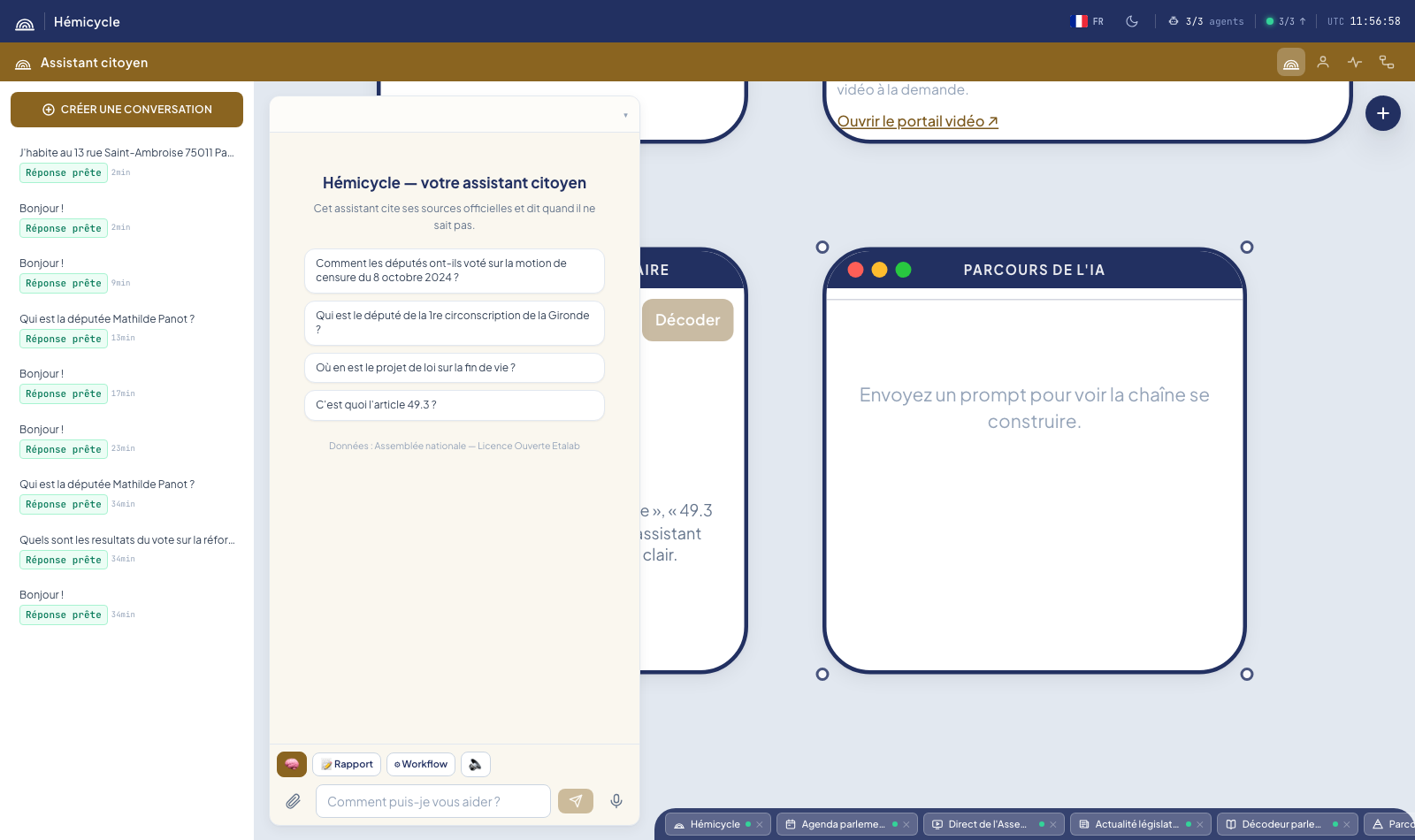The image size is (1415, 840).
Task: Choose the motion de censure suggestion
Action: click(455, 271)
